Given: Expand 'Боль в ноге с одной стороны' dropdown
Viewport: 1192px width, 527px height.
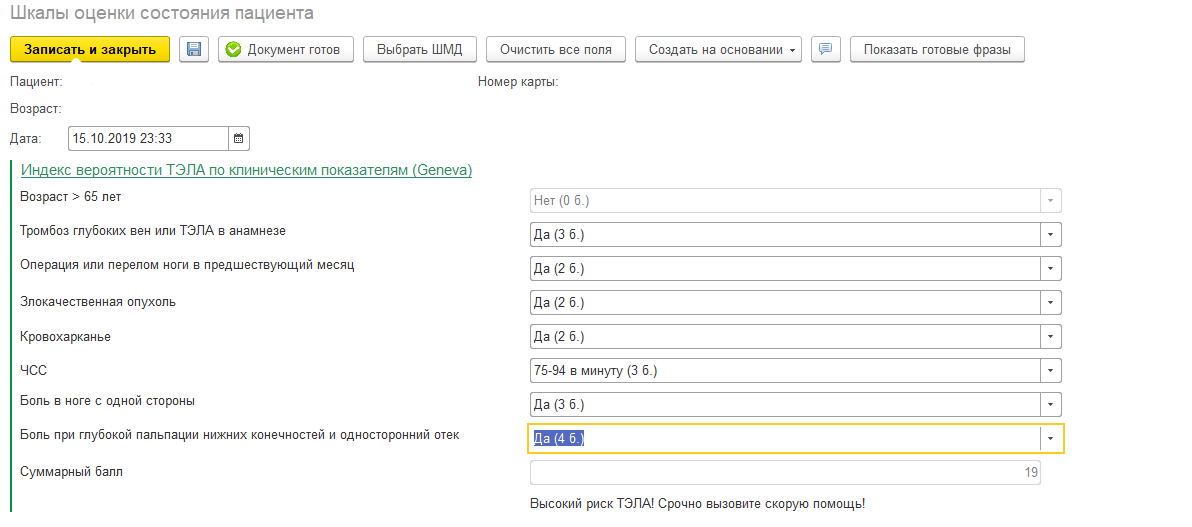Looking at the screenshot, I should point(1050,404).
